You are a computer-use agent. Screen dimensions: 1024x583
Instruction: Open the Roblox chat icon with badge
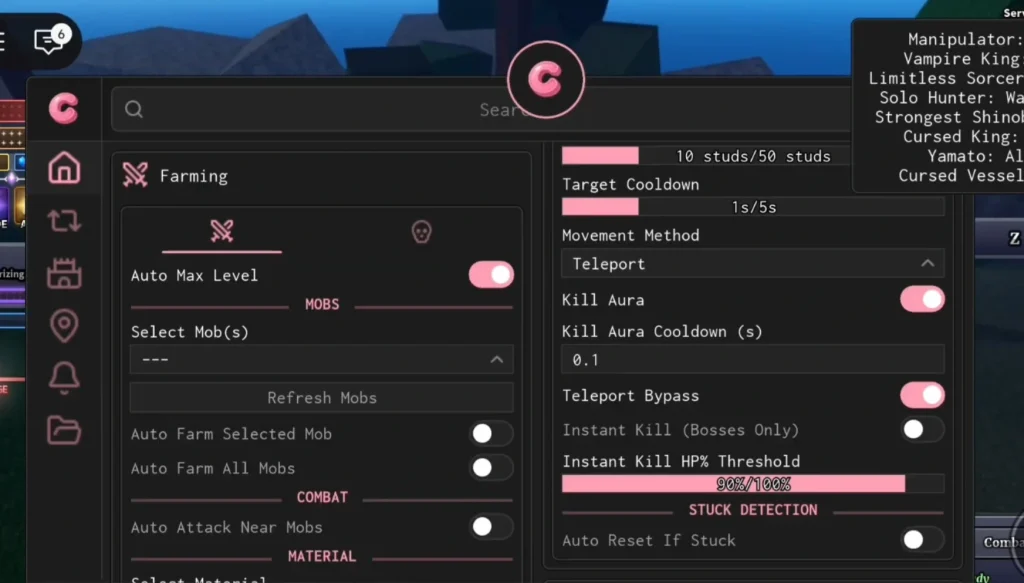tap(50, 40)
